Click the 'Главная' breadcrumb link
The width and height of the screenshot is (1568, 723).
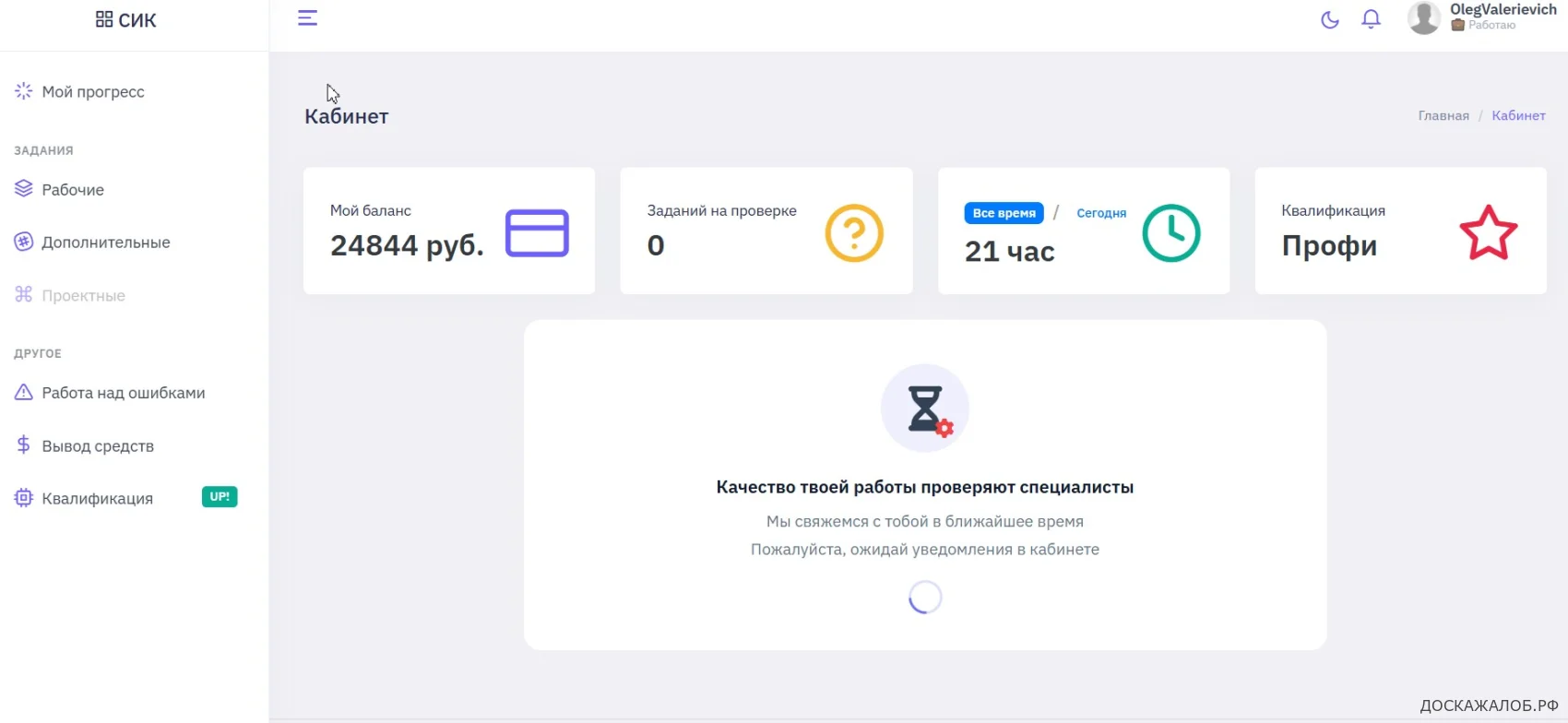pyautogui.click(x=1443, y=116)
